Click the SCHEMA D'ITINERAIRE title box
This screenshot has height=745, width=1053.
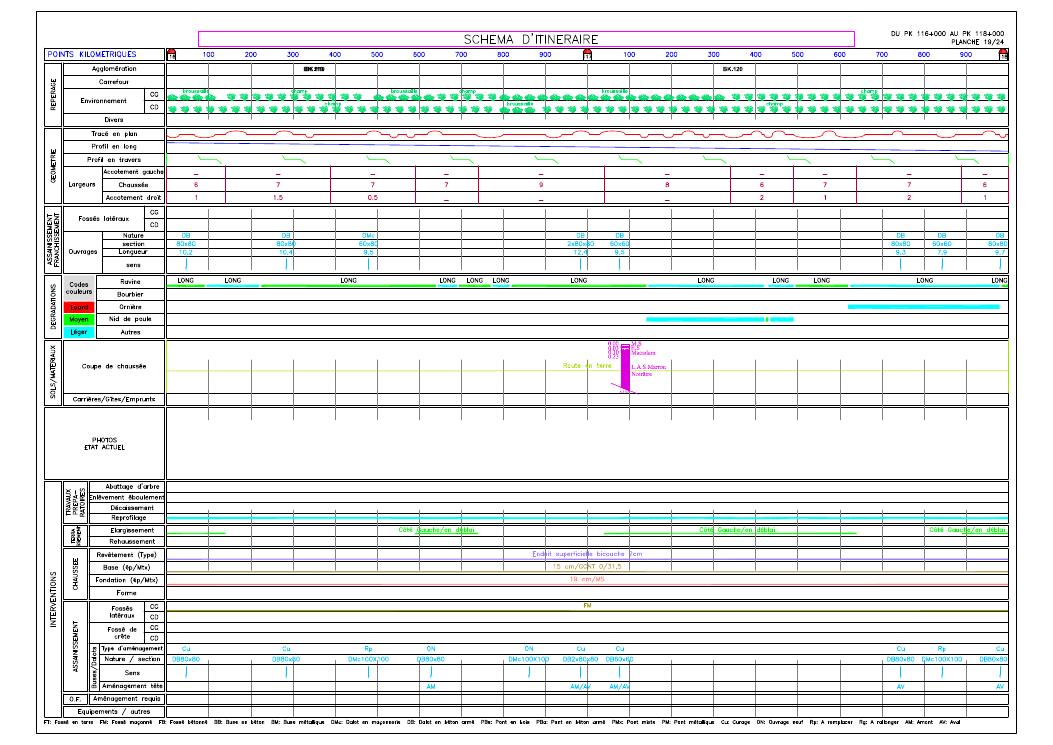point(531,39)
